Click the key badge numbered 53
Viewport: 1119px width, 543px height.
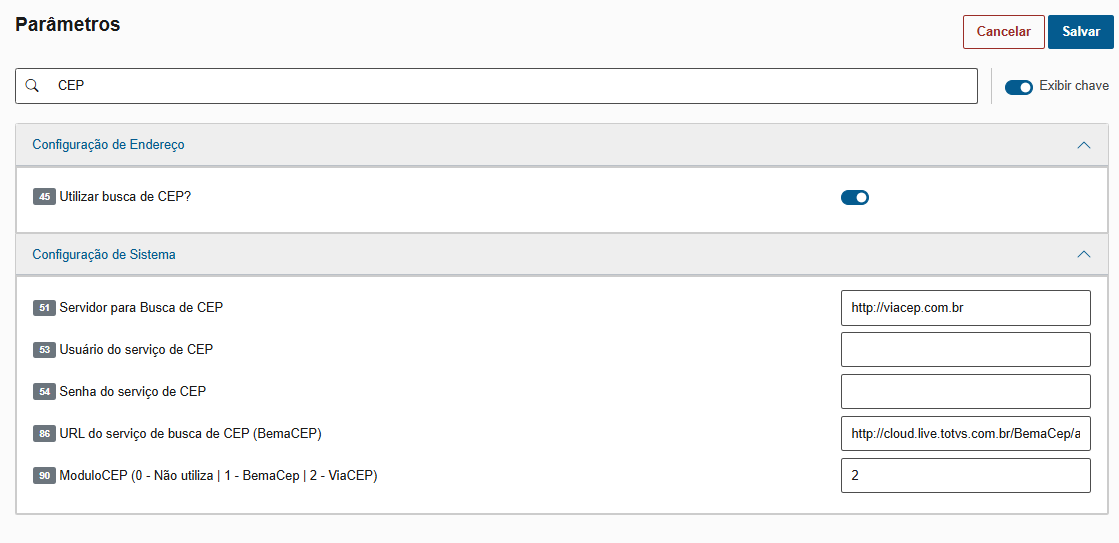point(44,350)
